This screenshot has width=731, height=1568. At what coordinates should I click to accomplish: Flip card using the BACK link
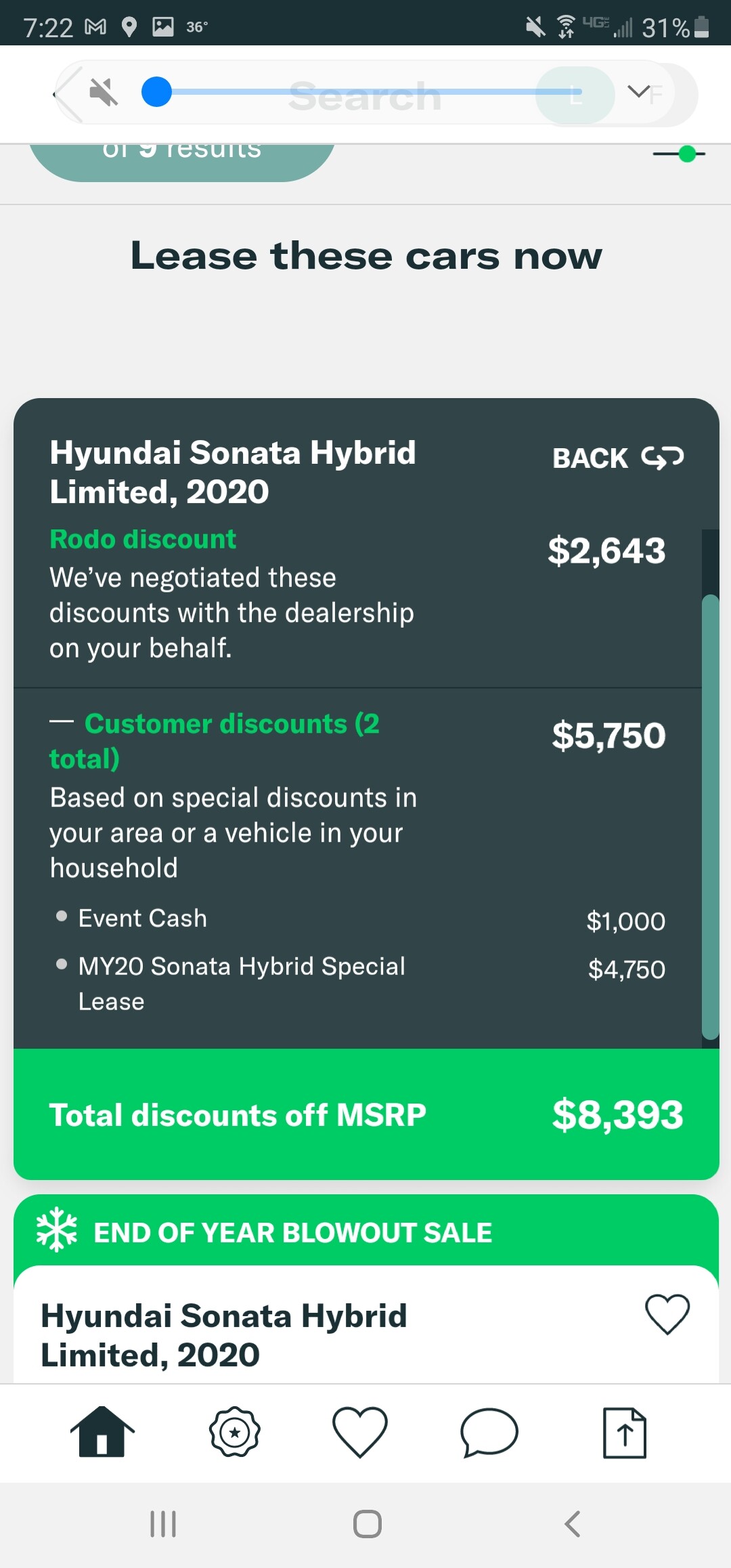tap(617, 458)
